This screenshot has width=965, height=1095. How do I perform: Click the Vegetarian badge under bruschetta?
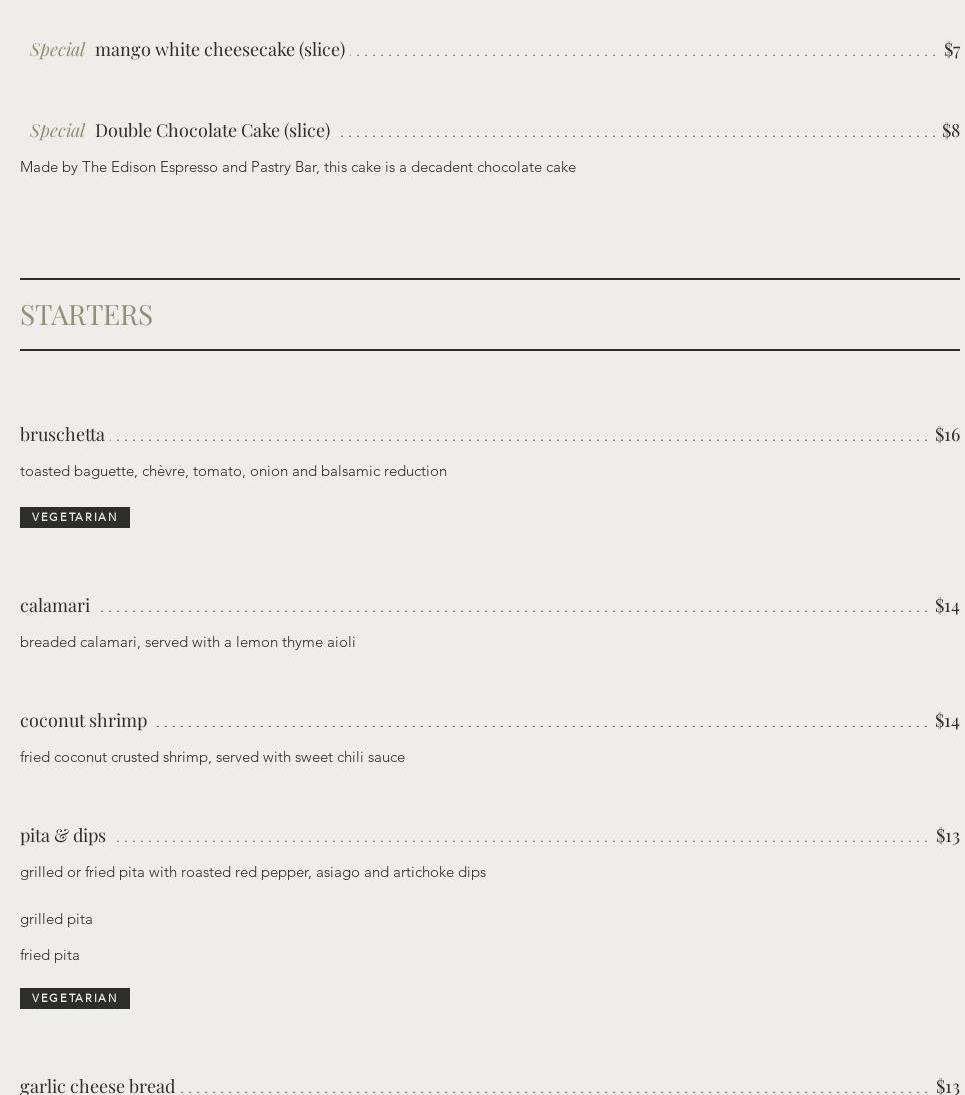click(75, 517)
